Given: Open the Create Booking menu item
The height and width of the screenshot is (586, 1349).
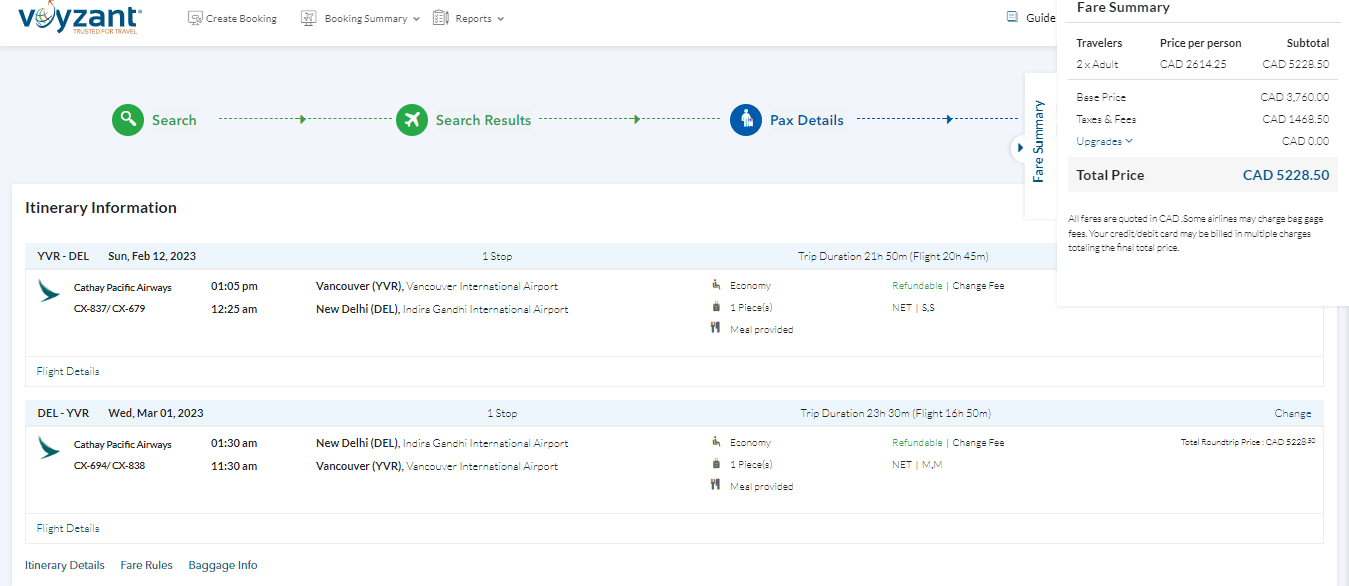Looking at the screenshot, I should coord(240,18).
